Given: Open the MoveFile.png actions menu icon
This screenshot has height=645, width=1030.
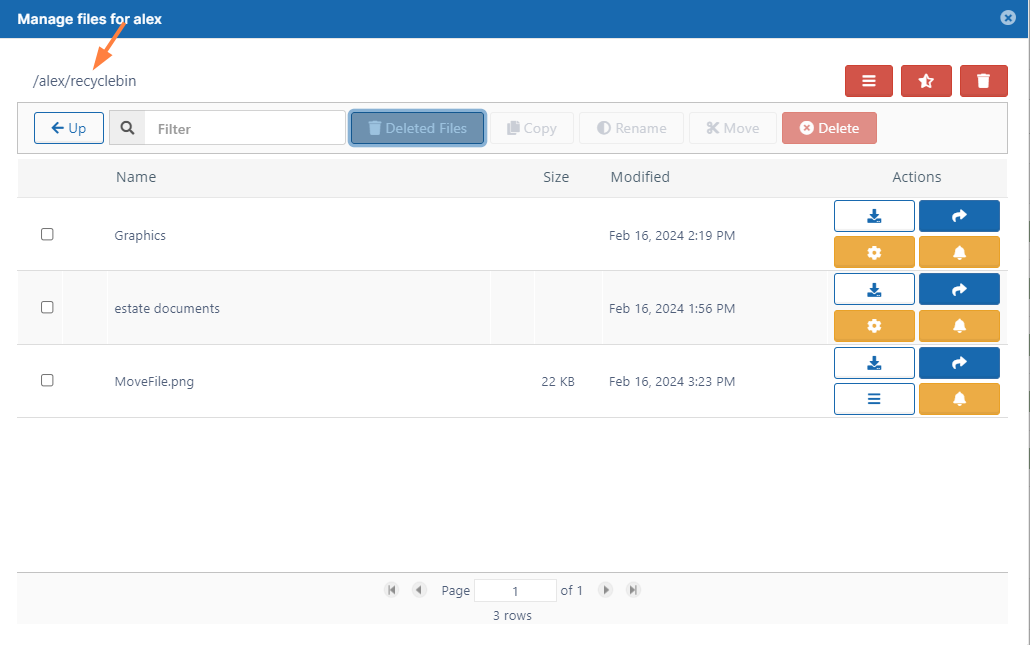Looking at the screenshot, I should (874, 399).
